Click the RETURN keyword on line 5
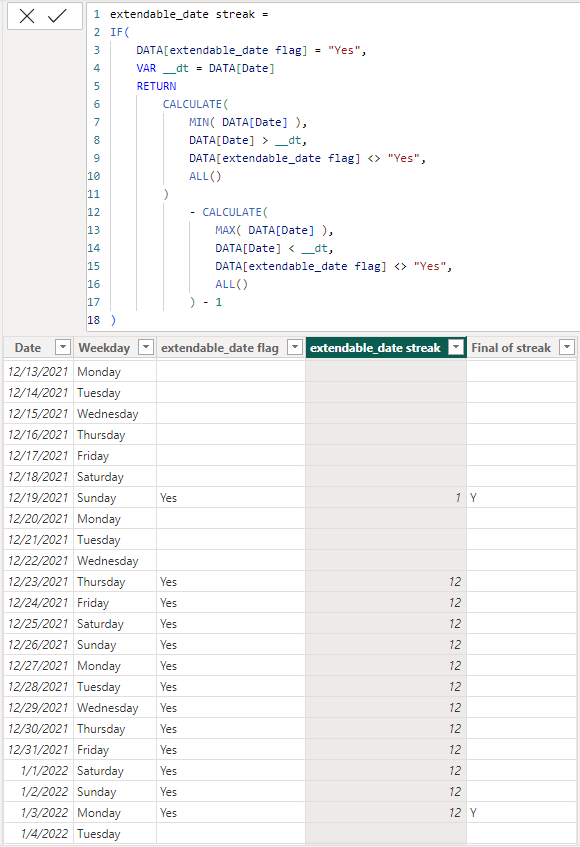This screenshot has width=580, height=847. (x=156, y=86)
